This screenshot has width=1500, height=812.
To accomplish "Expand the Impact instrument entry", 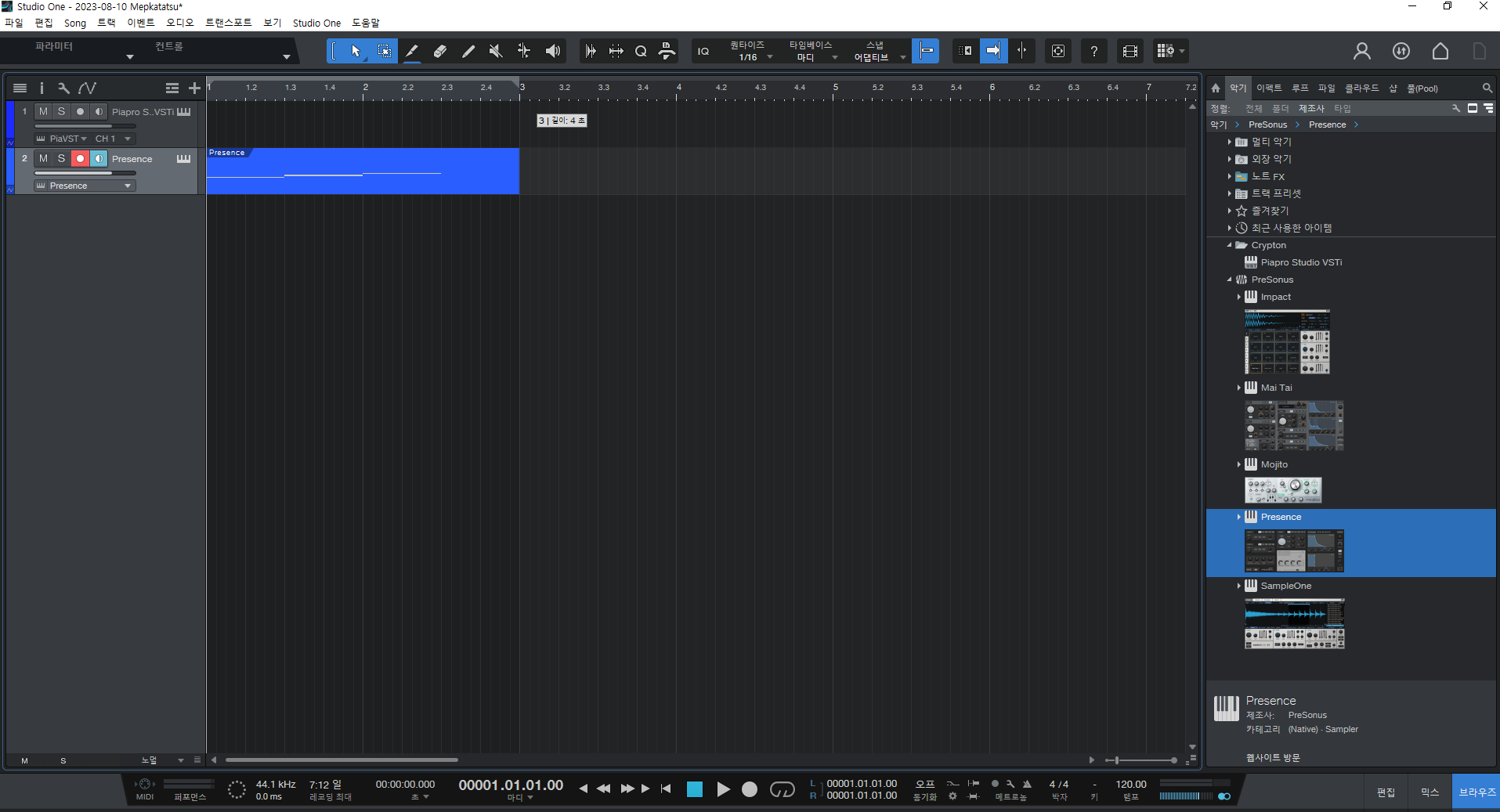I will click(1238, 297).
